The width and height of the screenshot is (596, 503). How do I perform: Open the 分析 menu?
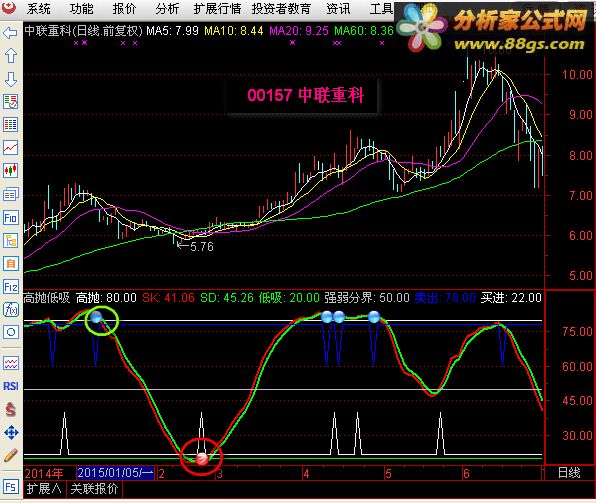[167, 8]
